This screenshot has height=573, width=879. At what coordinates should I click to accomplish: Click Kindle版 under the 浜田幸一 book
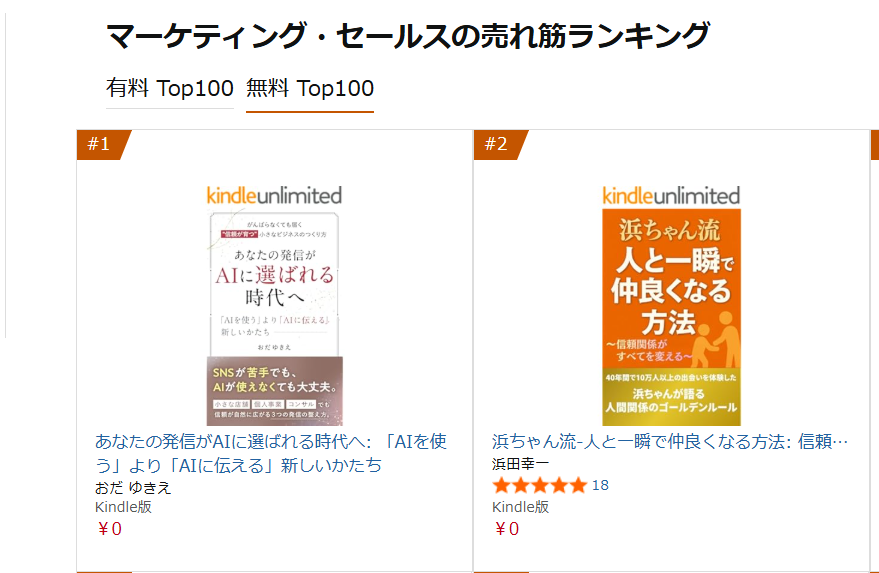(x=520, y=507)
